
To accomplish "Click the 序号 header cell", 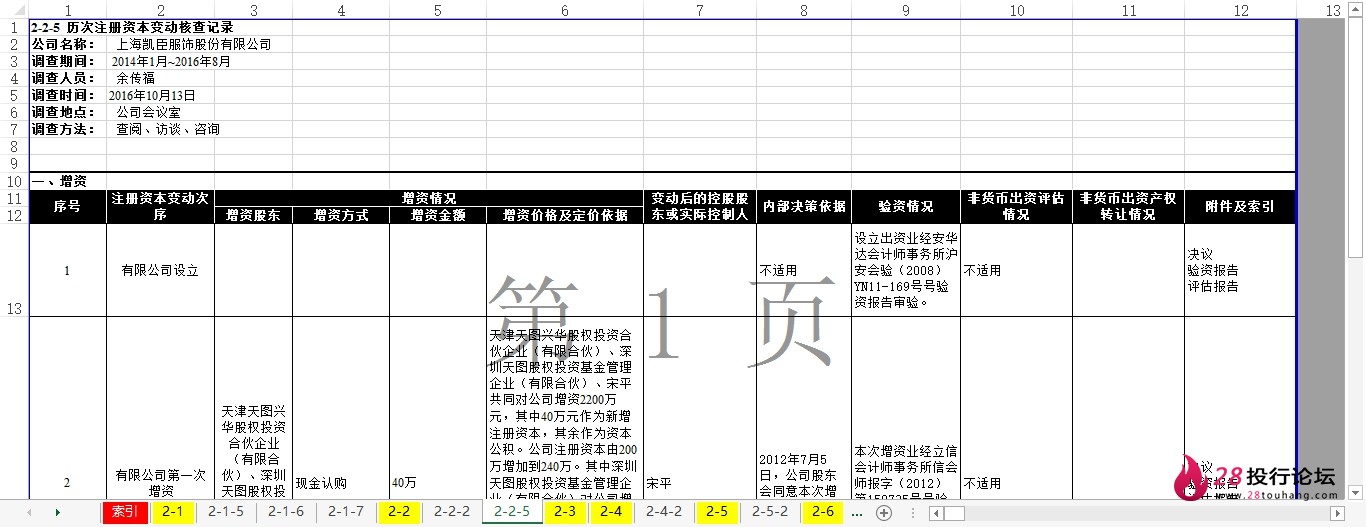I will point(67,207).
